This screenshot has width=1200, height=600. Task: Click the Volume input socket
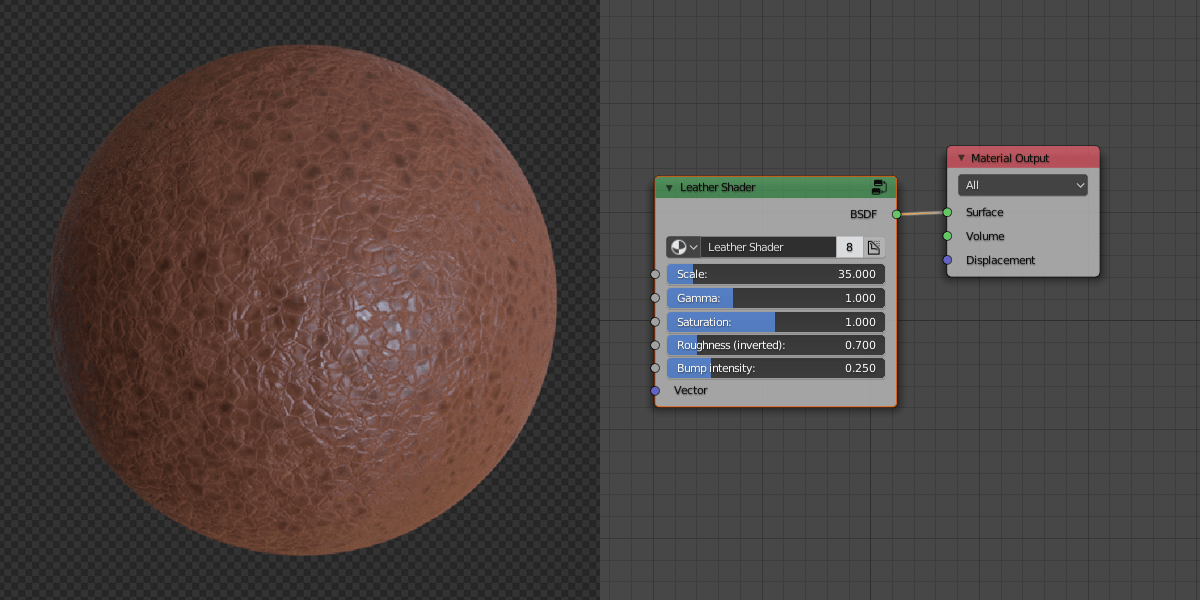(947, 236)
